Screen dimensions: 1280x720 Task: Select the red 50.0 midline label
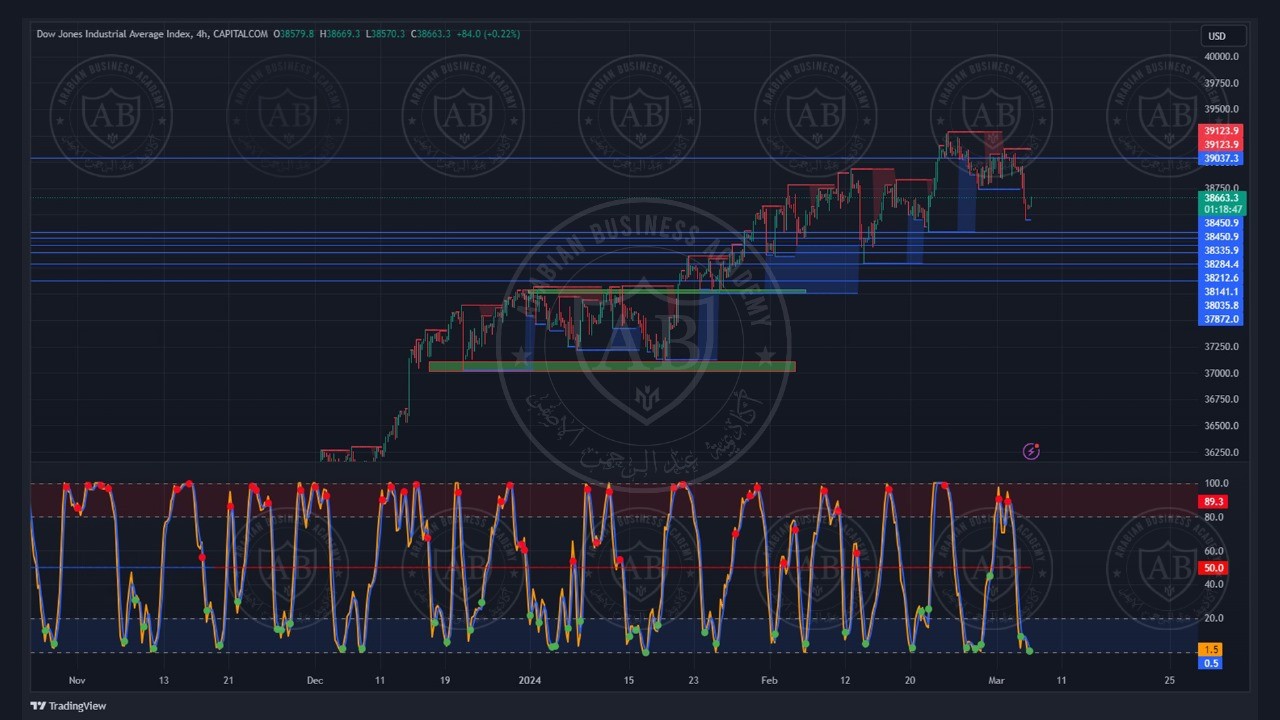click(x=1213, y=568)
